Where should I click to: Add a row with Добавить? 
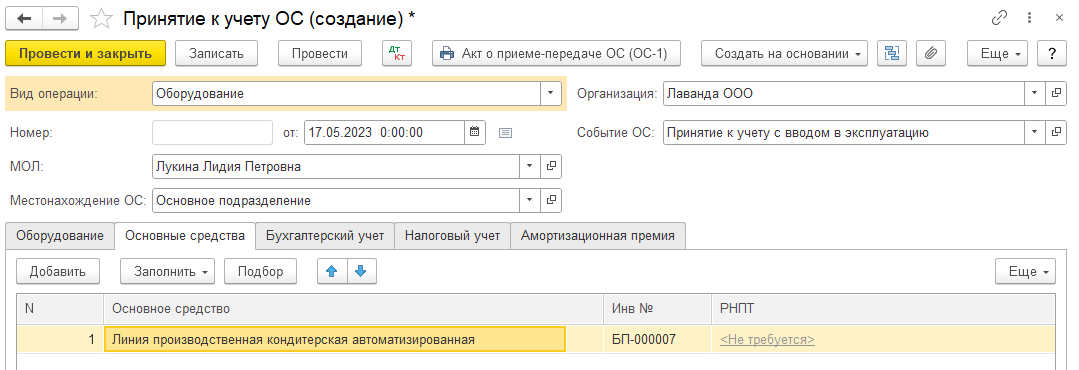pos(58,271)
